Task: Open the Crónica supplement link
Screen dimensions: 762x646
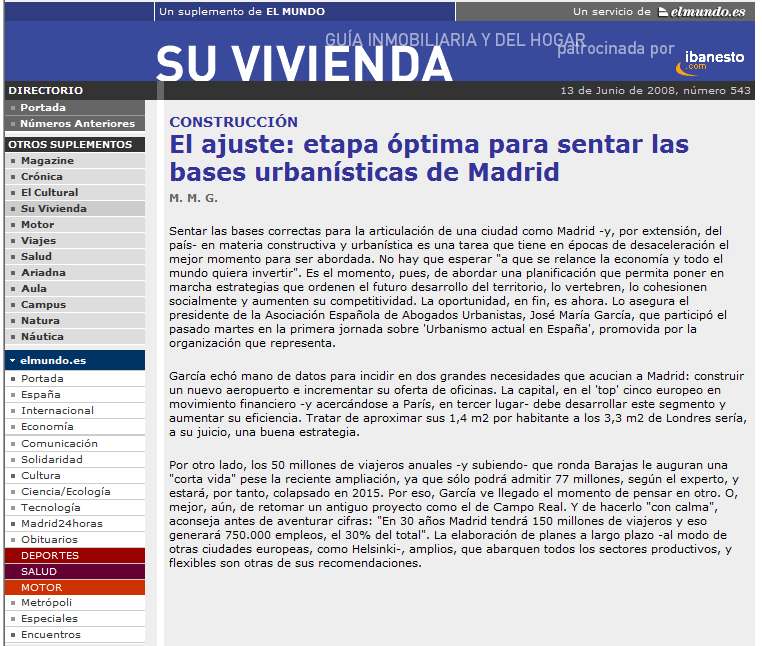Action: [41, 176]
